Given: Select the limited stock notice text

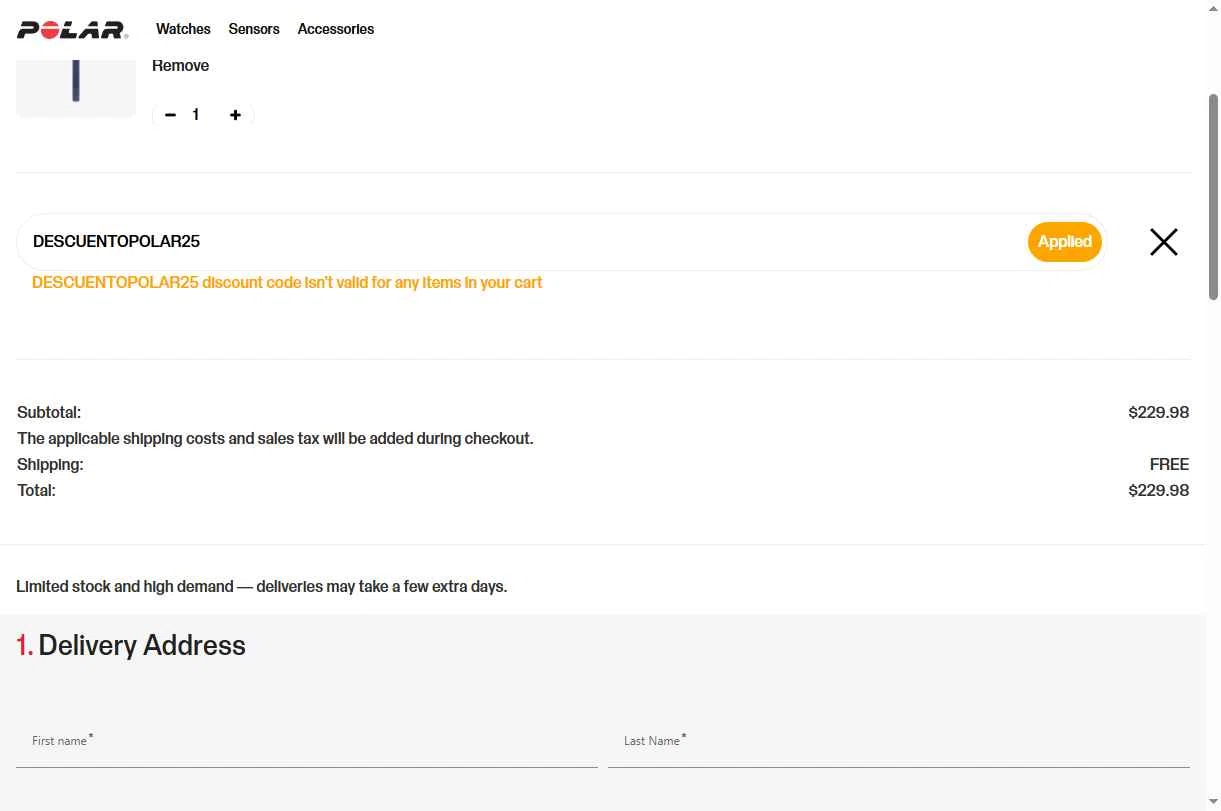Looking at the screenshot, I should (262, 587).
